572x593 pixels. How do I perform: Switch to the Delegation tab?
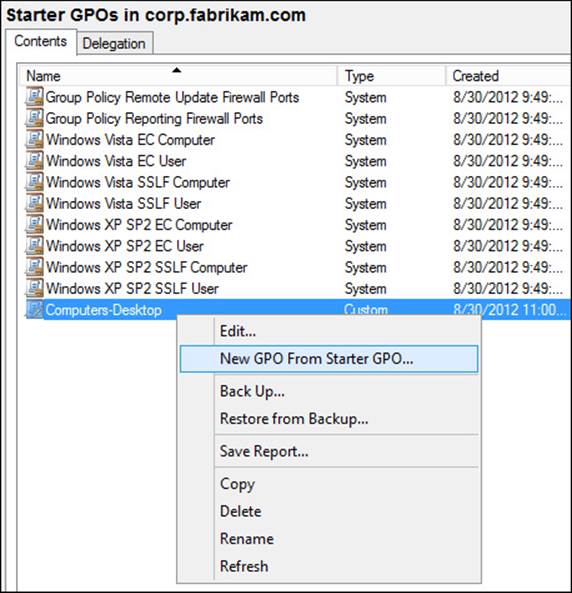114,43
